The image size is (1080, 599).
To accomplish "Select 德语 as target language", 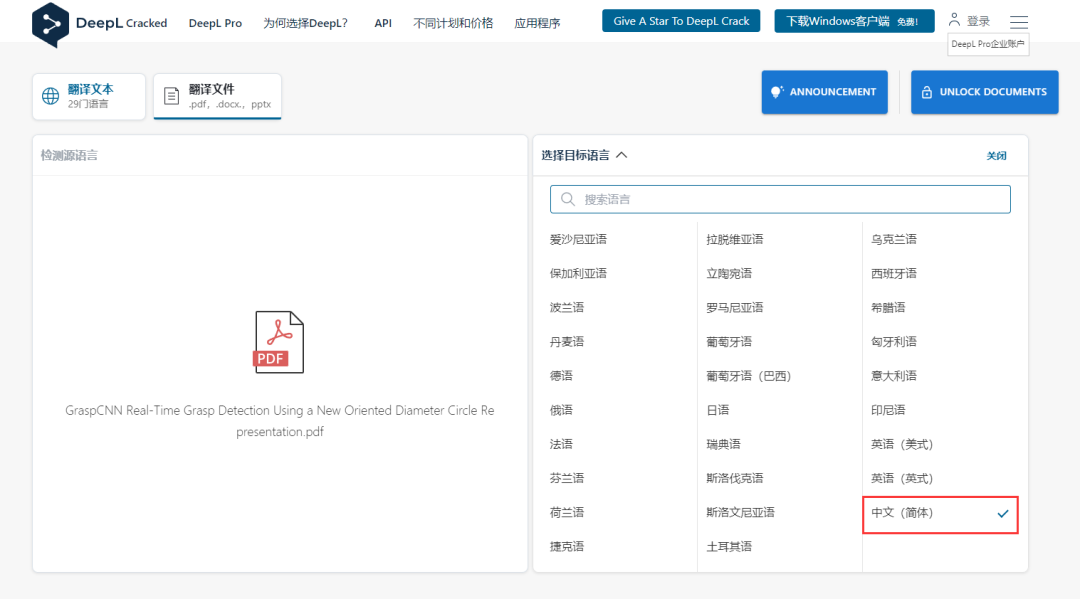I will (561, 376).
